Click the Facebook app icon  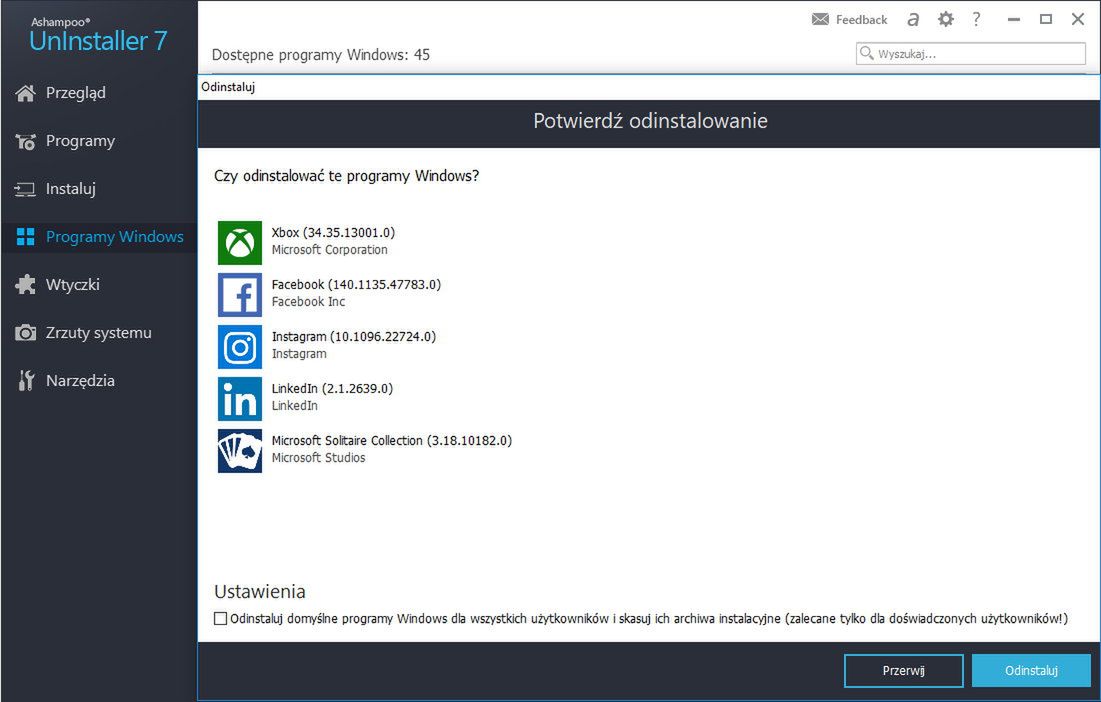click(239, 295)
